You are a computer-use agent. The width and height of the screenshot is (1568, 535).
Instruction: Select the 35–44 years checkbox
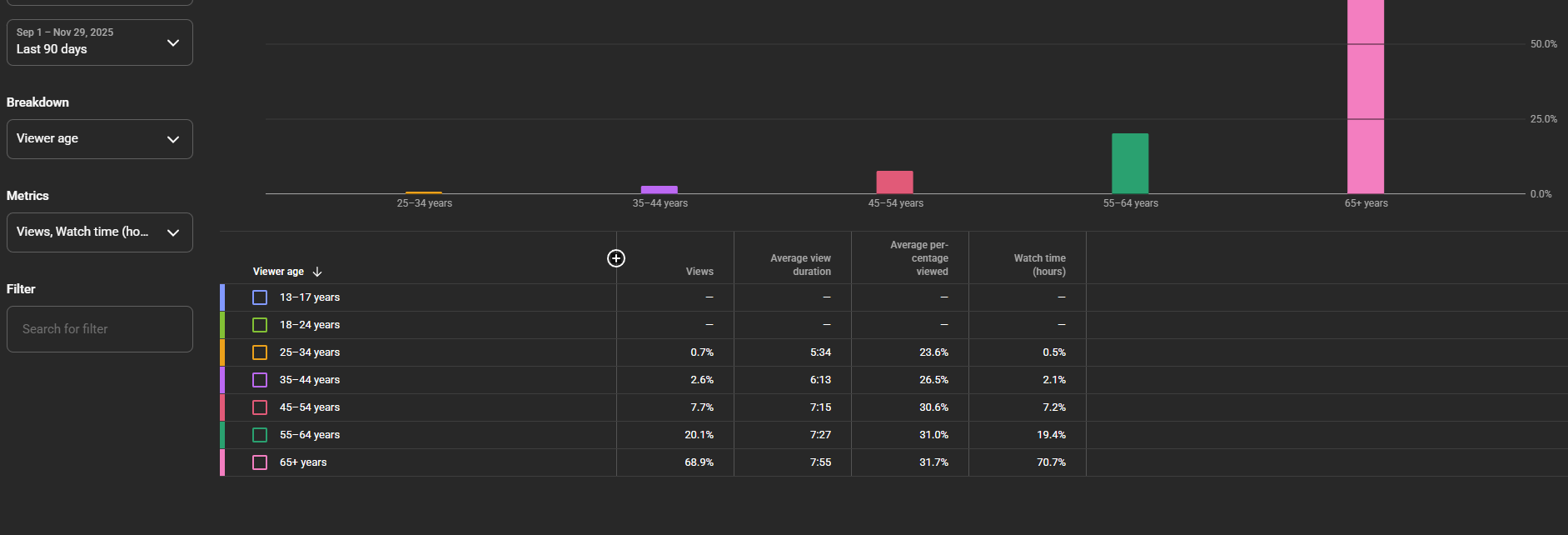tap(260, 380)
